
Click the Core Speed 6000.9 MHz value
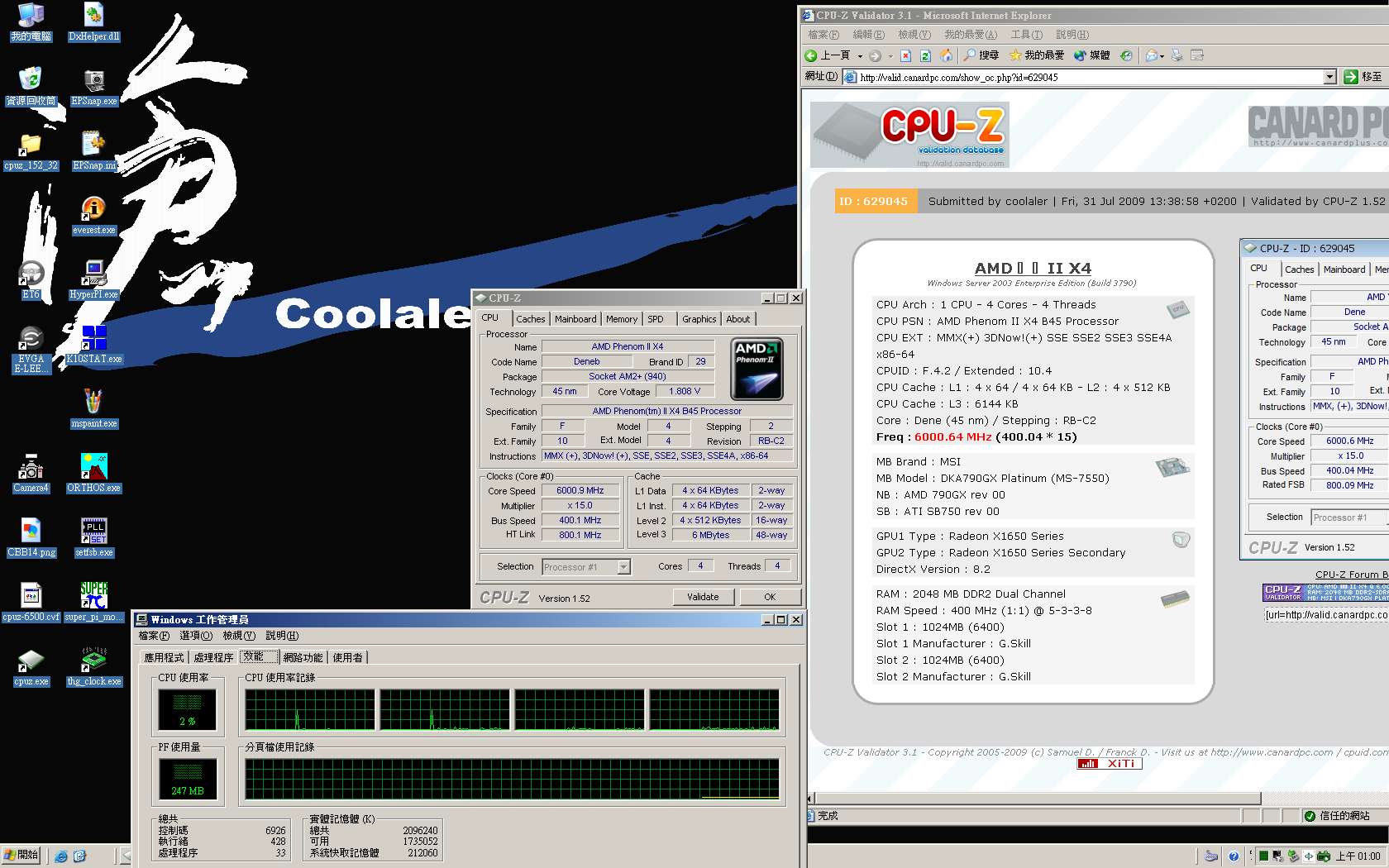580,491
